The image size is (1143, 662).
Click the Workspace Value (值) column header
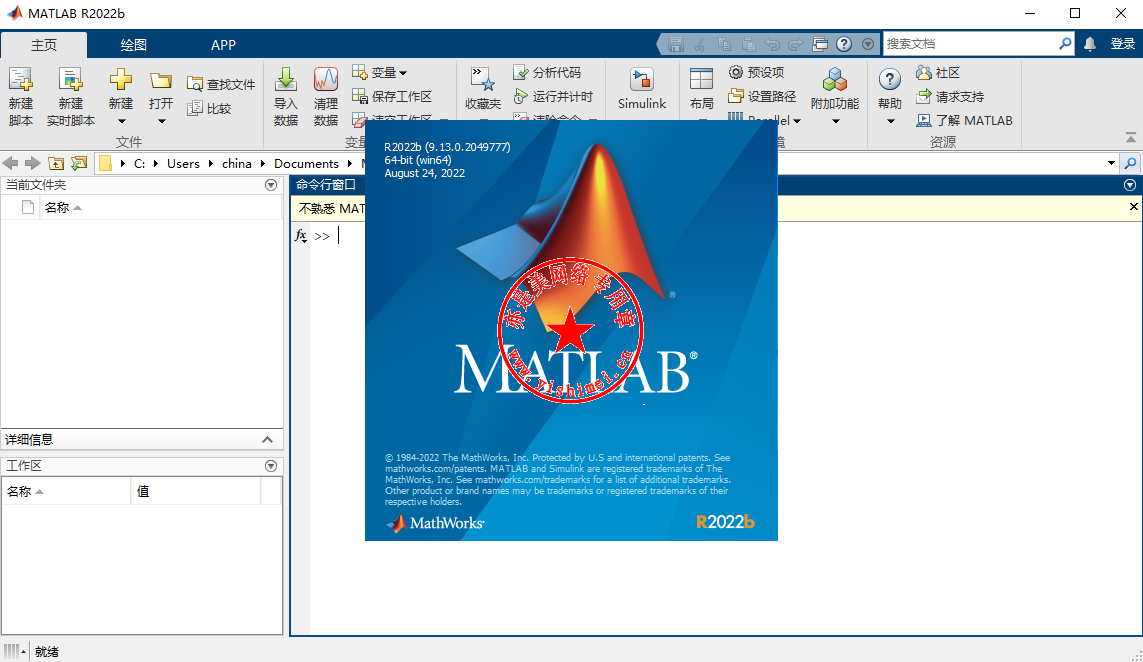click(195, 491)
